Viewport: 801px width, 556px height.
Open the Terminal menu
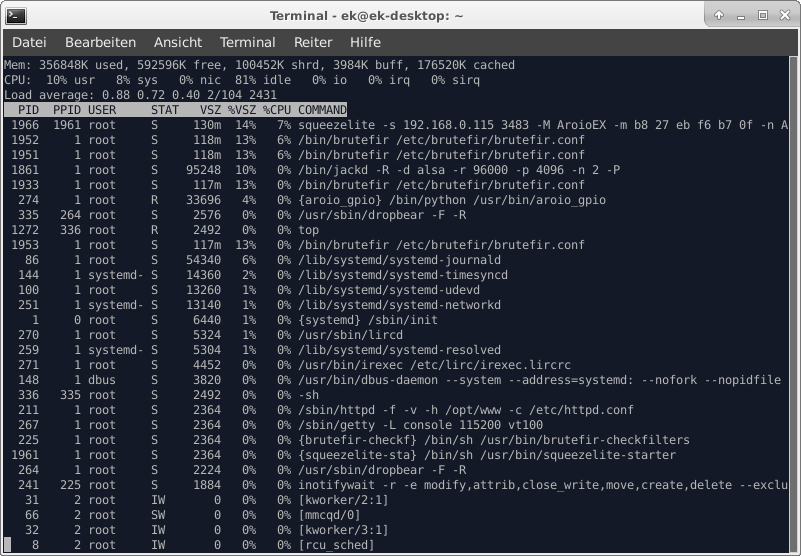click(247, 42)
